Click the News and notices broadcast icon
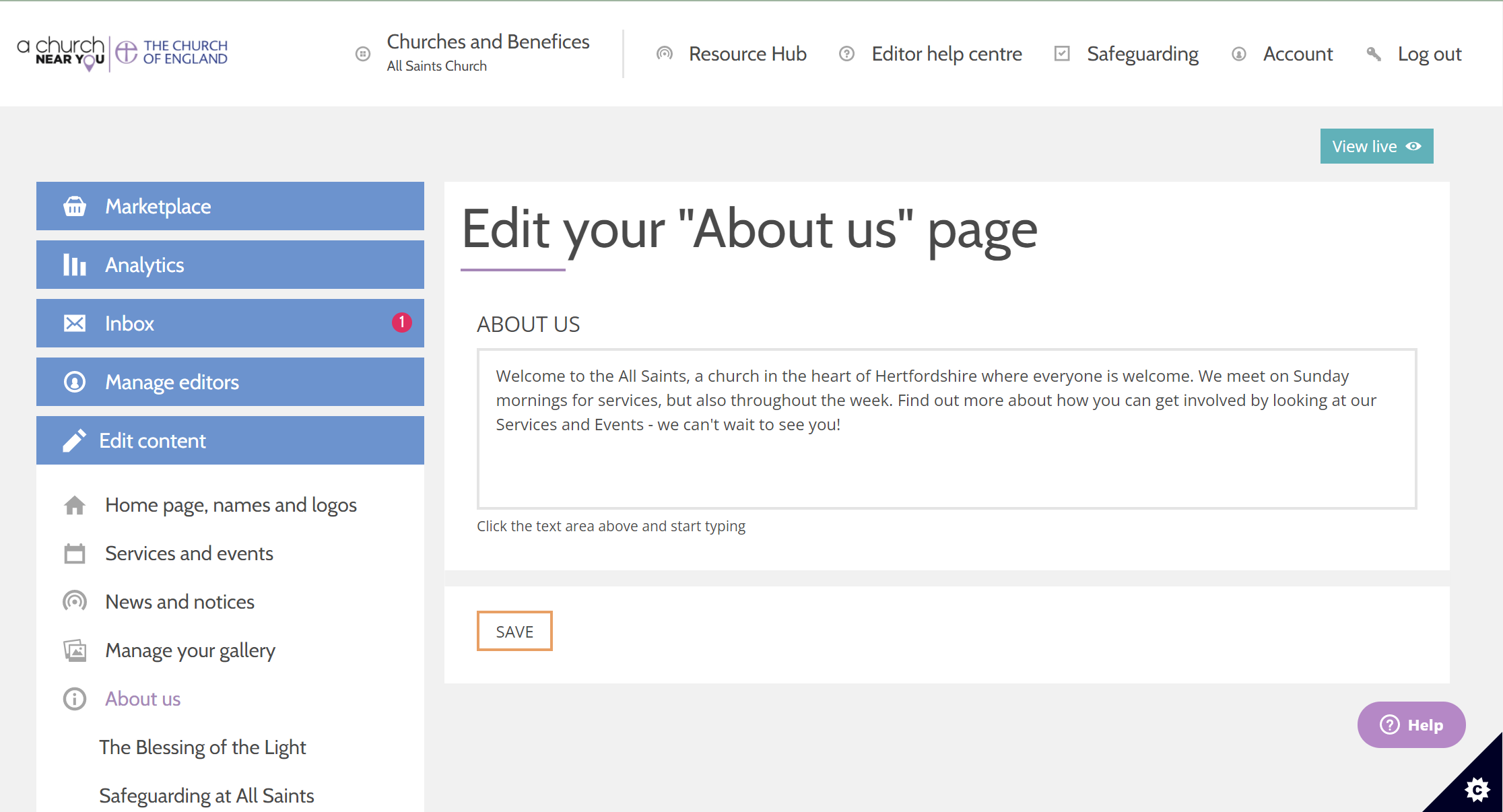This screenshot has width=1503, height=812. pos(75,601)
